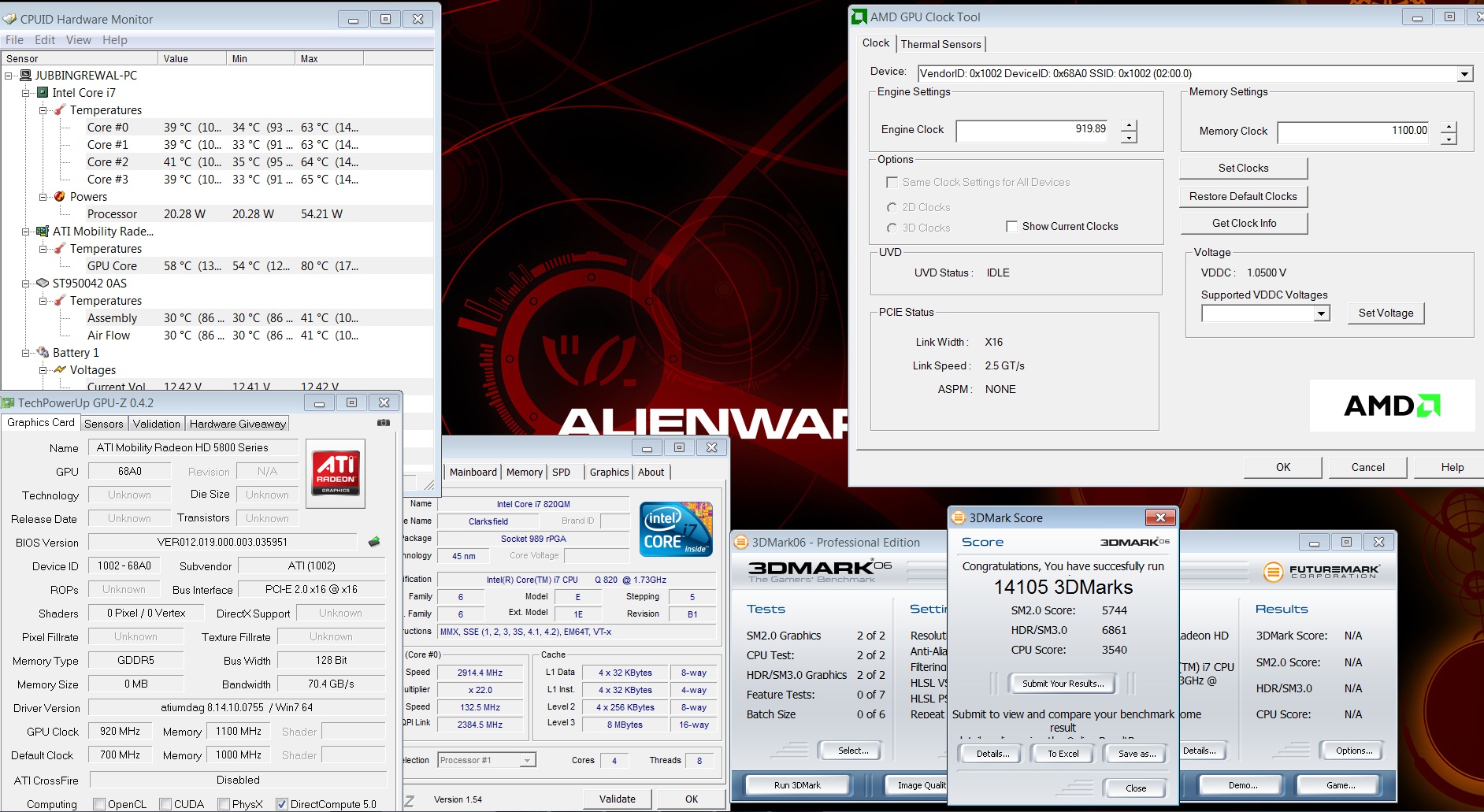Viewport: 1484px width, 812px height.
Task: Decrease Memory Clock with the down stepper
Action: (x=1449, y=139)
